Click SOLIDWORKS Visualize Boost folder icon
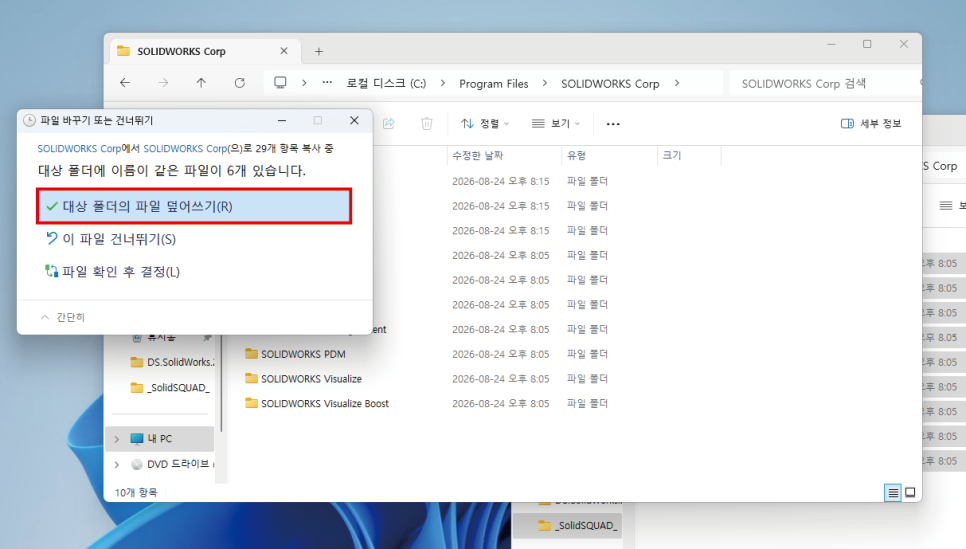The height and width of the screenshot is (549, 966). tap(251, 403)
